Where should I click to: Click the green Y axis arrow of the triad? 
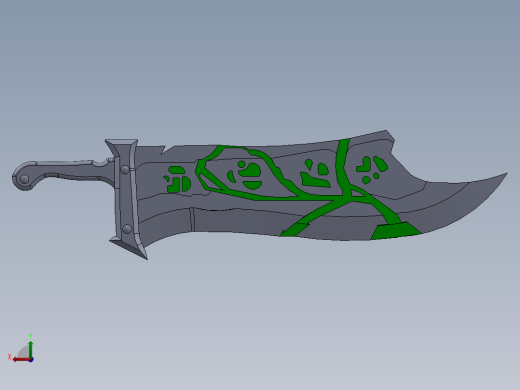(x=31, y=349)
